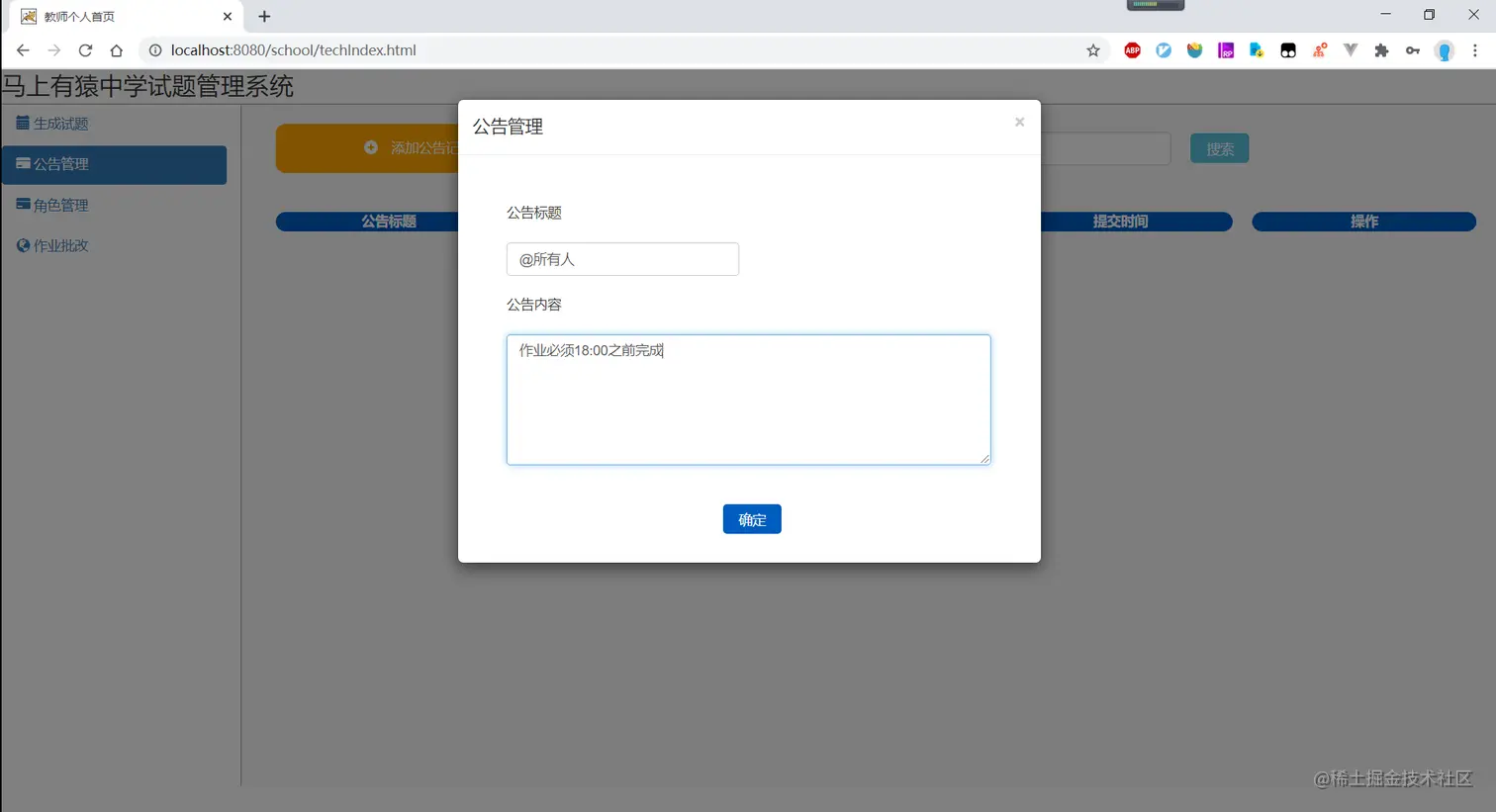Bookmark this page with the star icon
The height and width of the screenshot is (812, 1496).
[x=1093, y=50]
